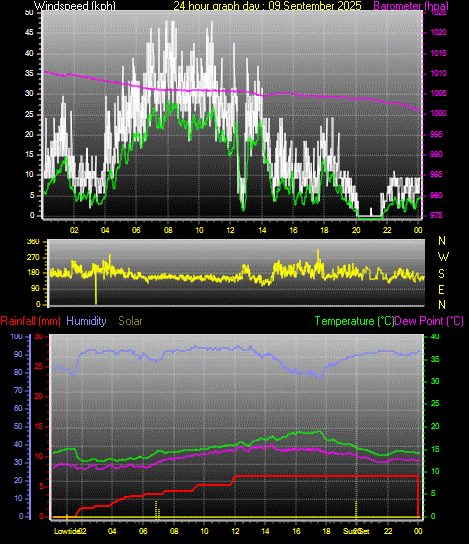Click the '180' wind direction axis value
The height and width of the screenshot is (544, 469).
[33, 273]
